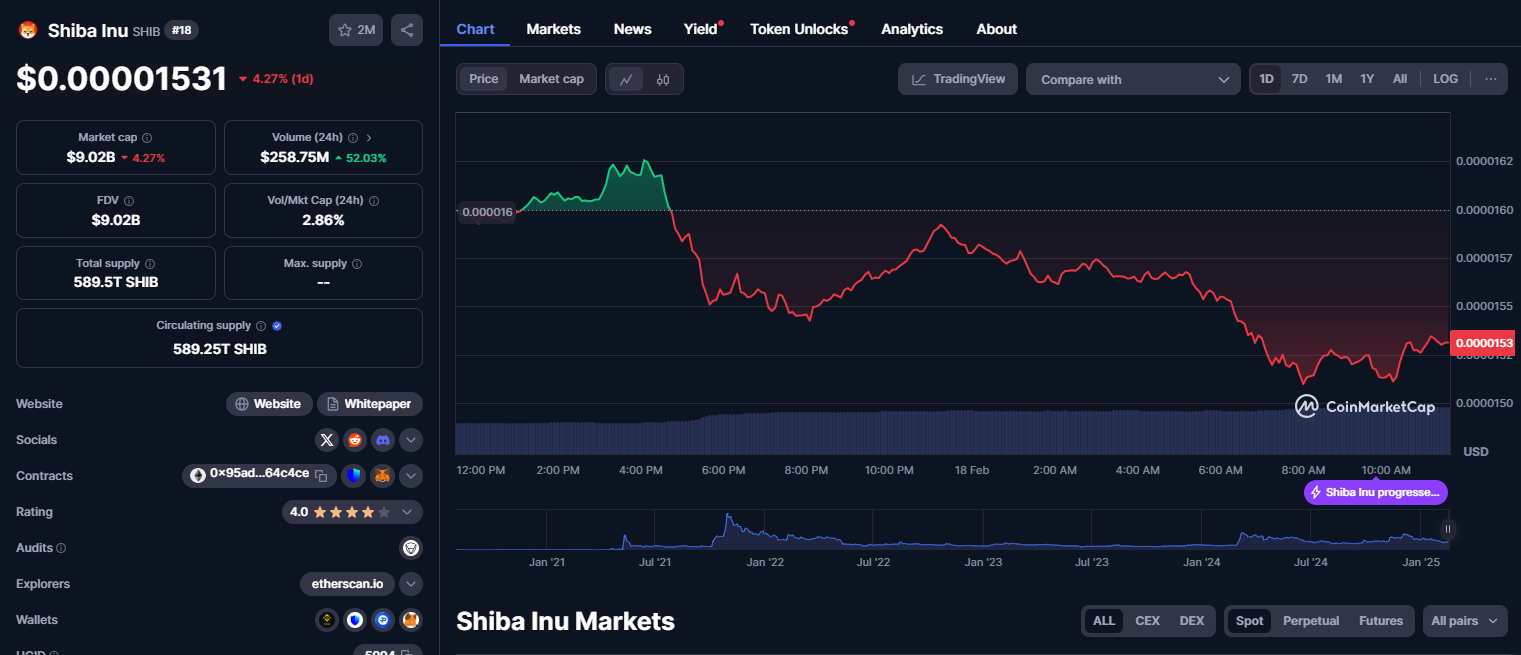Open the 'Shiba Inu progresse...' news marker
This screenshot has width=1521, height=655.
[1376, 492]
